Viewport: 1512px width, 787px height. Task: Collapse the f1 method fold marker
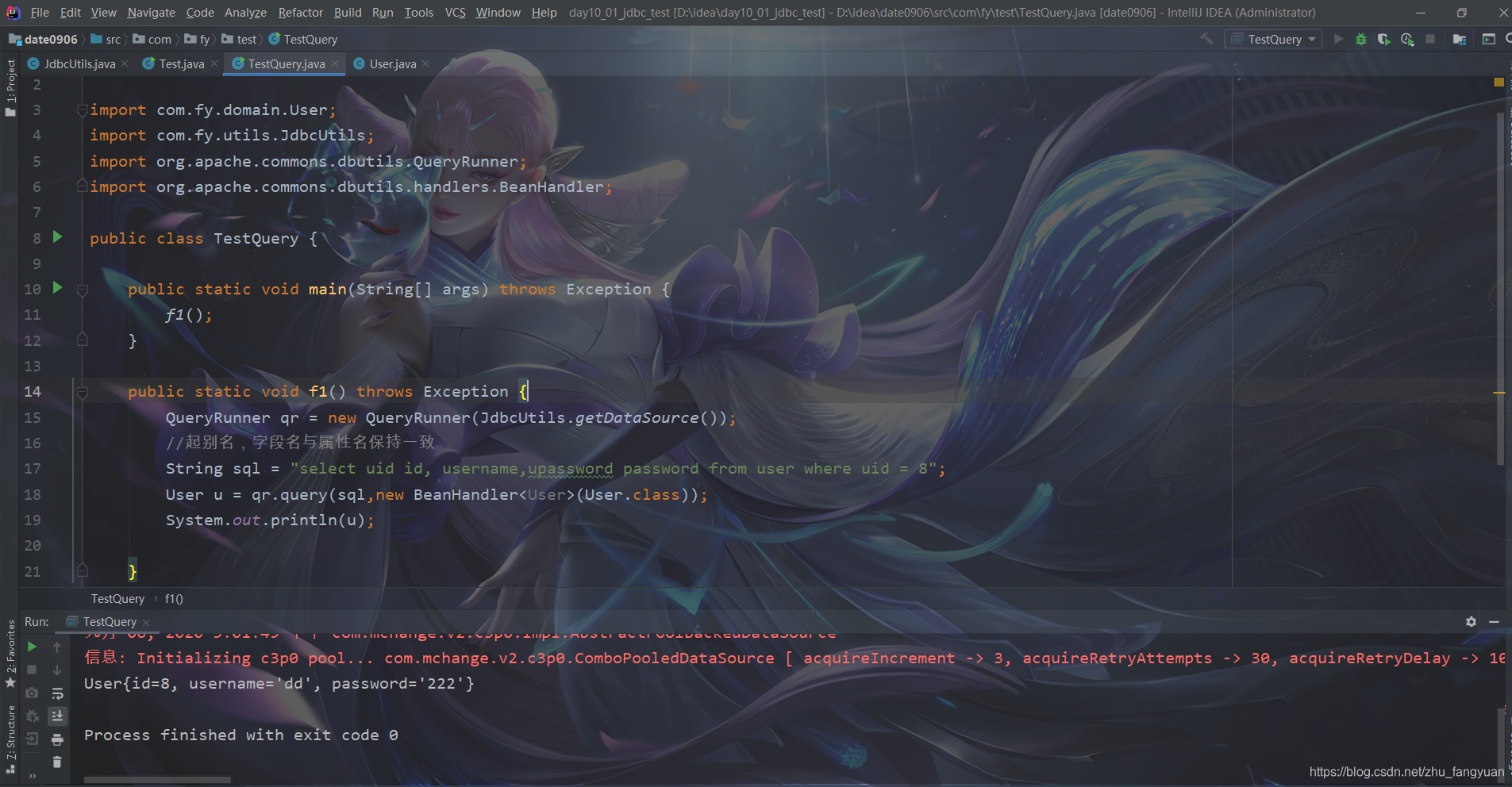82,392
